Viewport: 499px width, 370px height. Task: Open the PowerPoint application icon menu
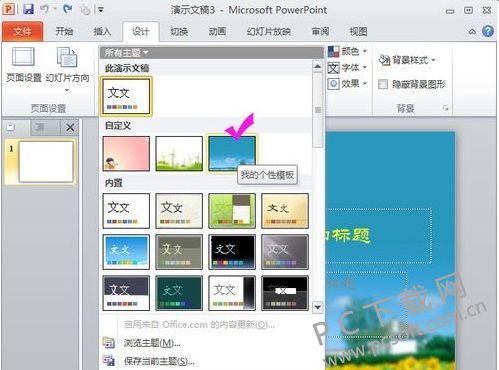coord(9,9)
